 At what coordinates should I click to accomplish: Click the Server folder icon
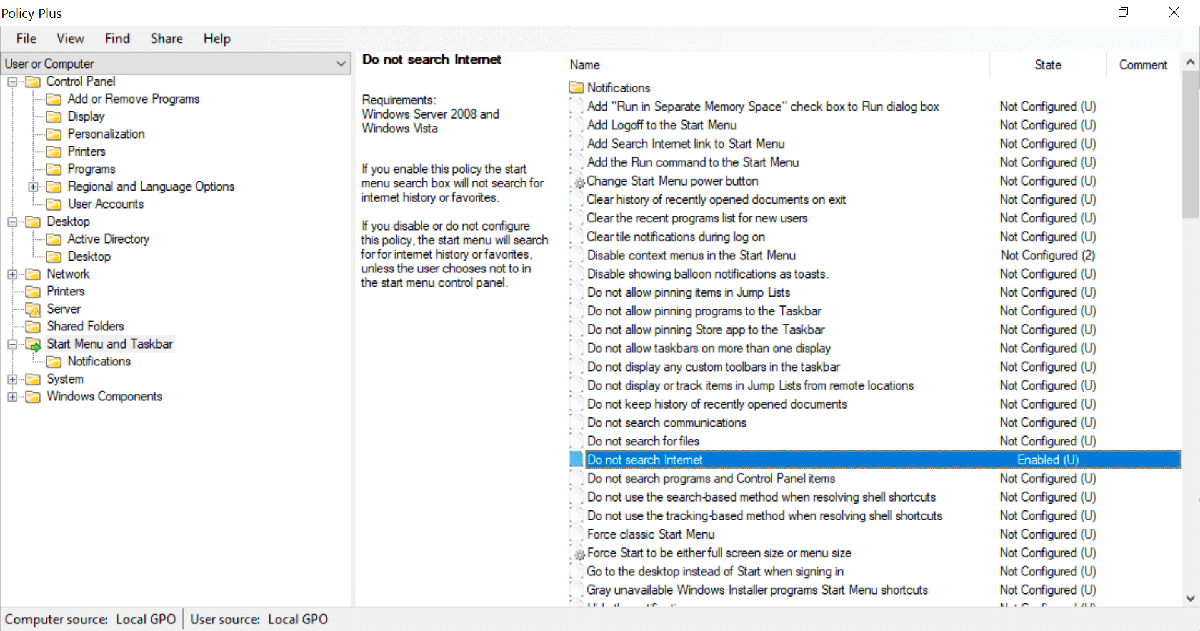pos(32,309)
